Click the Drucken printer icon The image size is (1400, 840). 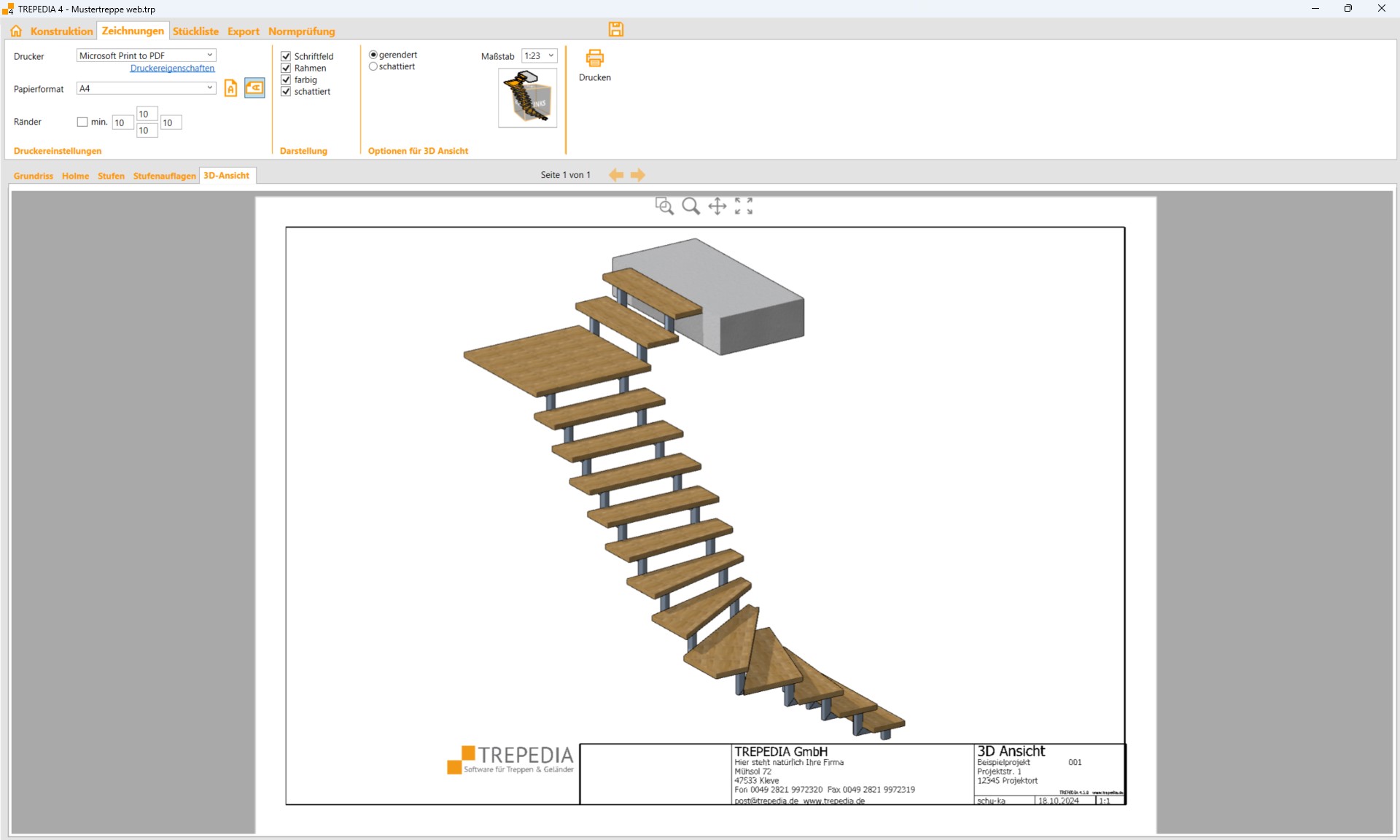595,59
